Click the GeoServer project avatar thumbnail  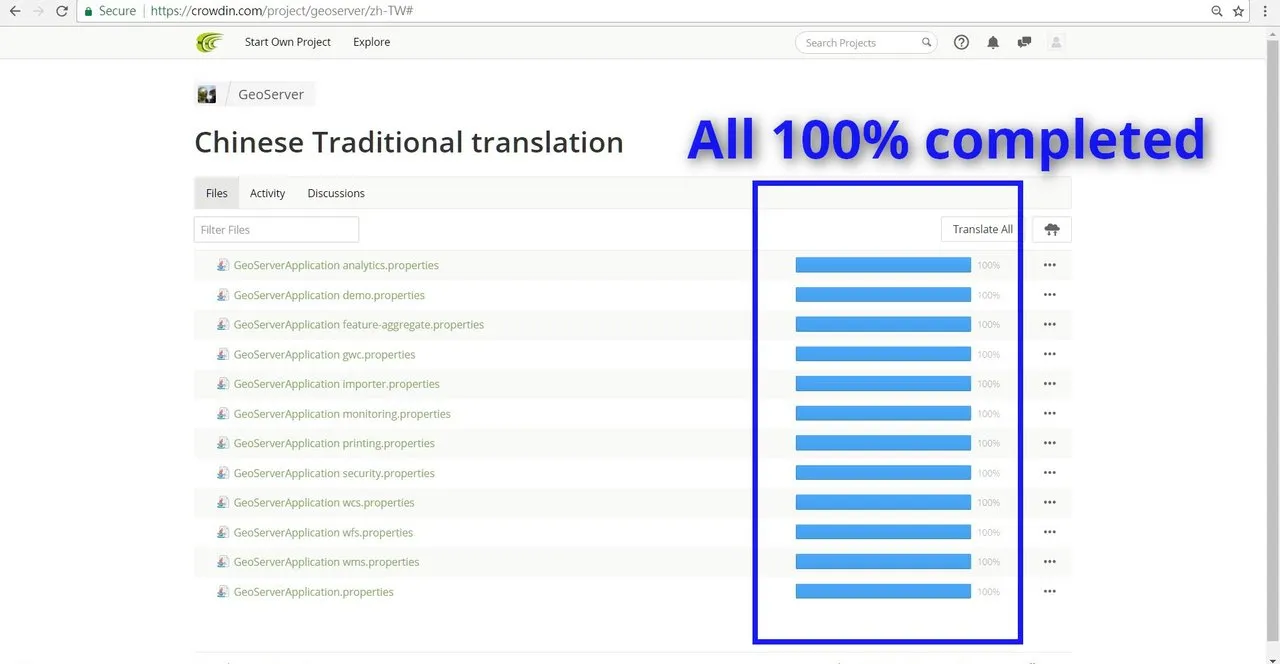click(207, 95)
